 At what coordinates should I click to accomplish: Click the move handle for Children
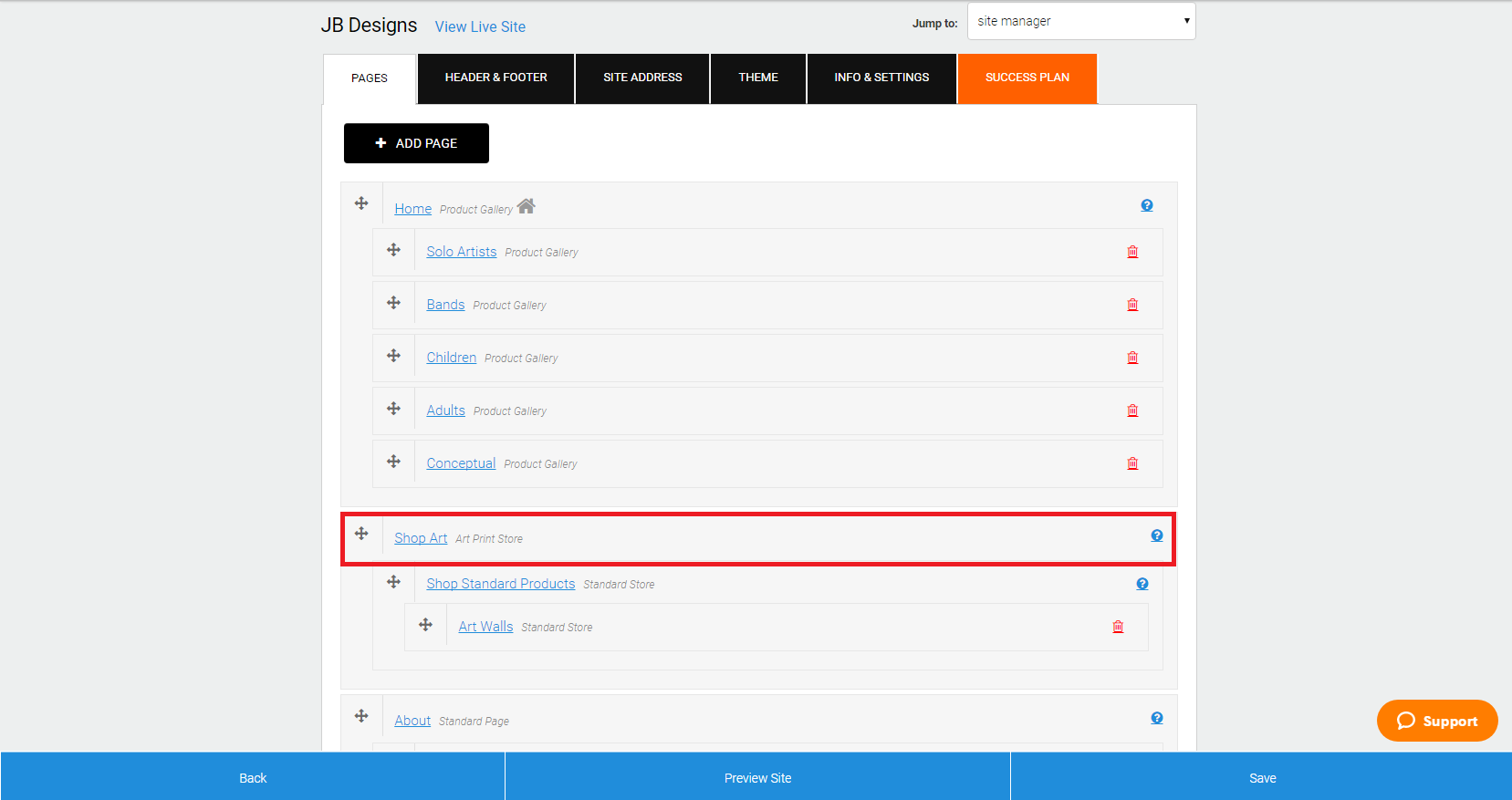tap(393, 356)
